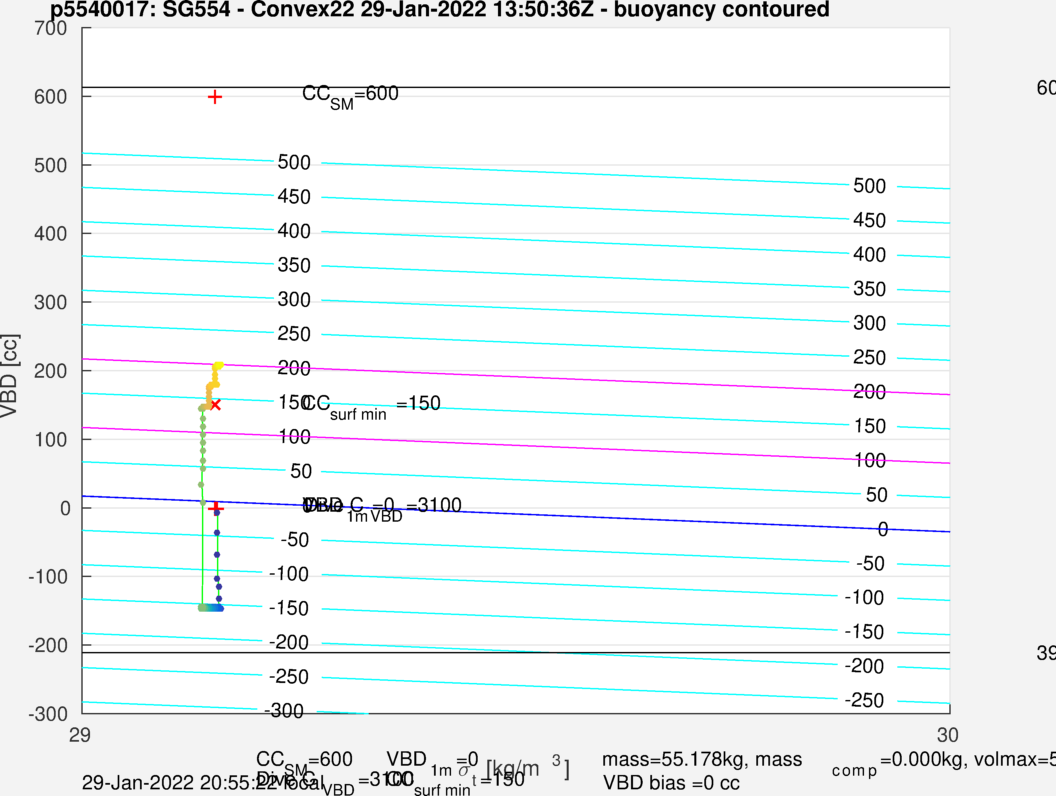
Task: Click the red plus marker near 600 cc
Action: 215,98
